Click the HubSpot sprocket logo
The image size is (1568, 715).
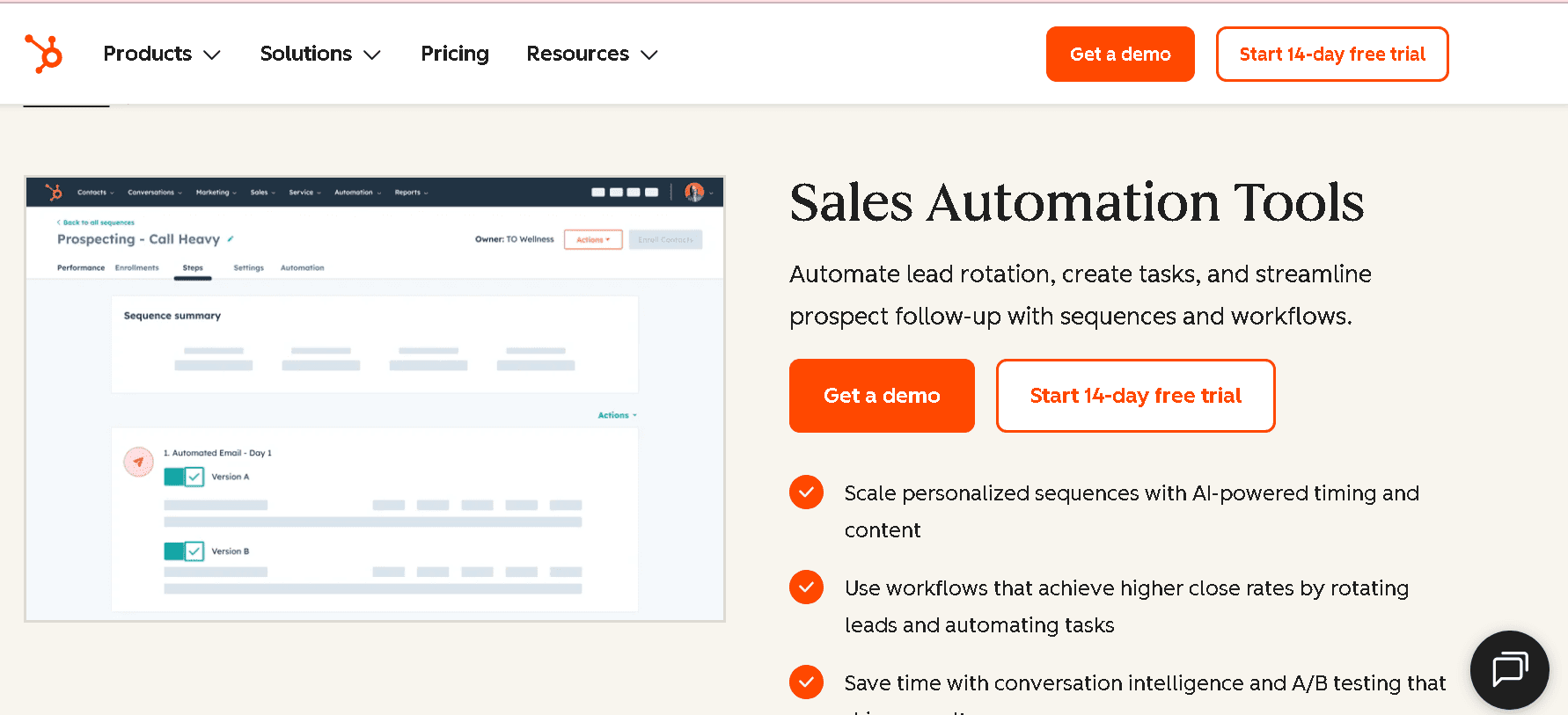pyautogui.click(x=43, y=54)
